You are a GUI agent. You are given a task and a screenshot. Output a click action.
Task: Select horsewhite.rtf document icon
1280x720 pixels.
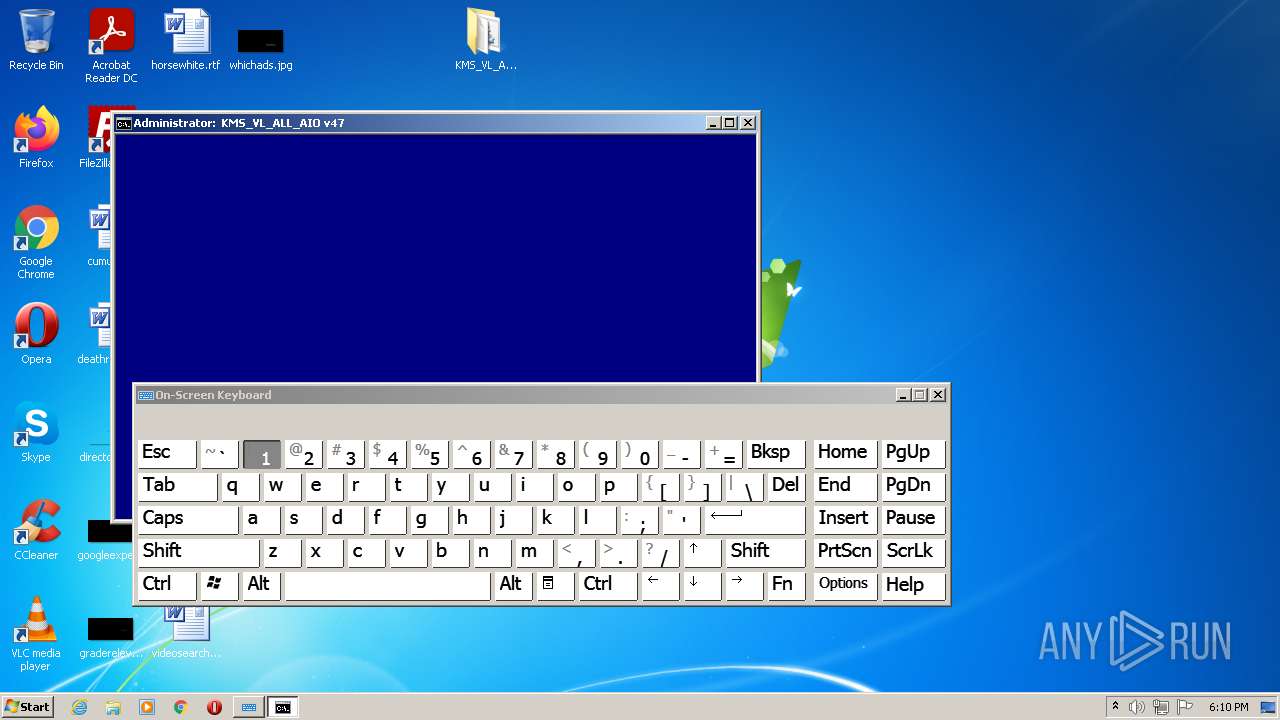tap(186, 41)
